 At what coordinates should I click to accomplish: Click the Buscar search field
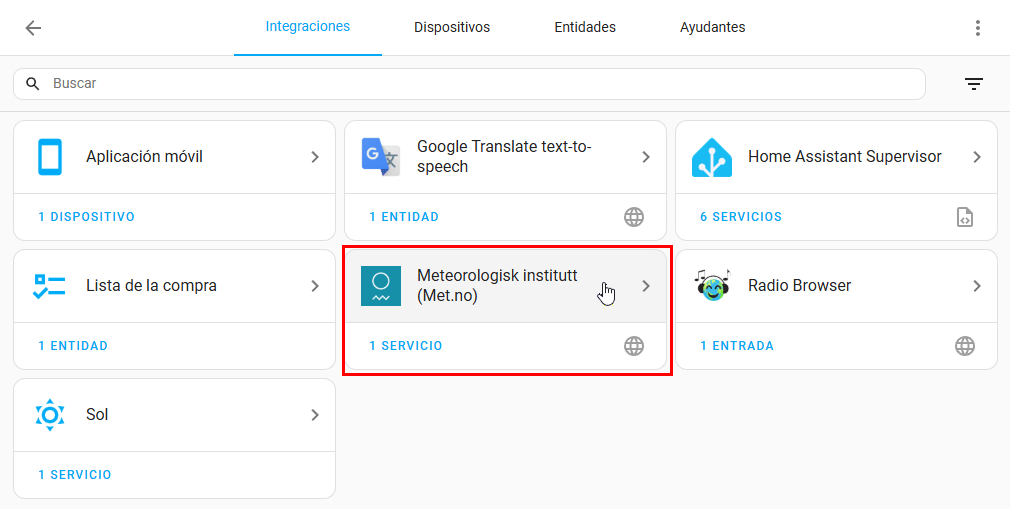(480, 84)
